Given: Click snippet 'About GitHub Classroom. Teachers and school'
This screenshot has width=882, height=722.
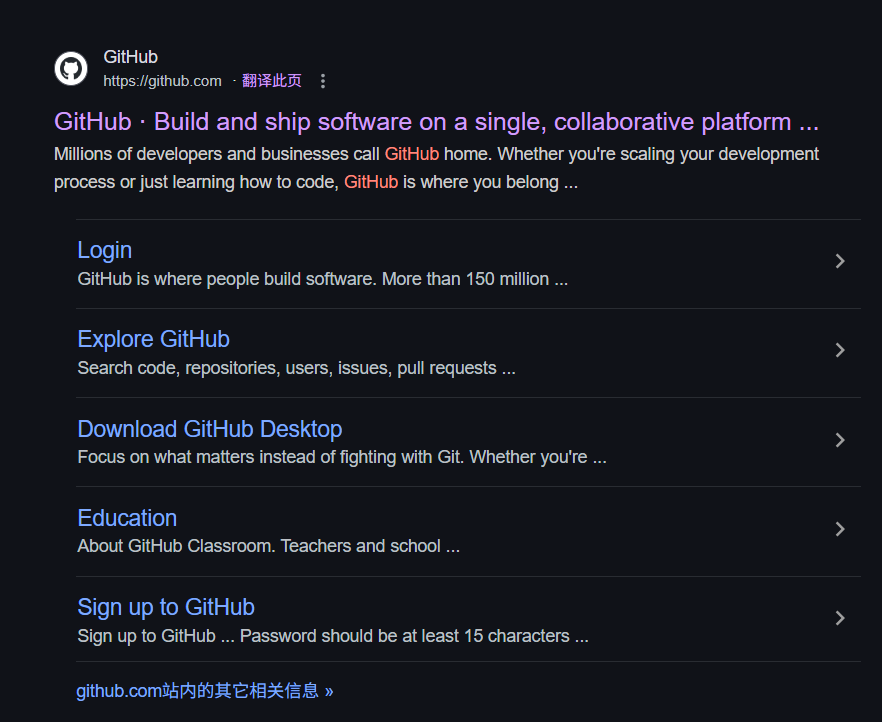Looking at the screenshot, I should point(259,546).
